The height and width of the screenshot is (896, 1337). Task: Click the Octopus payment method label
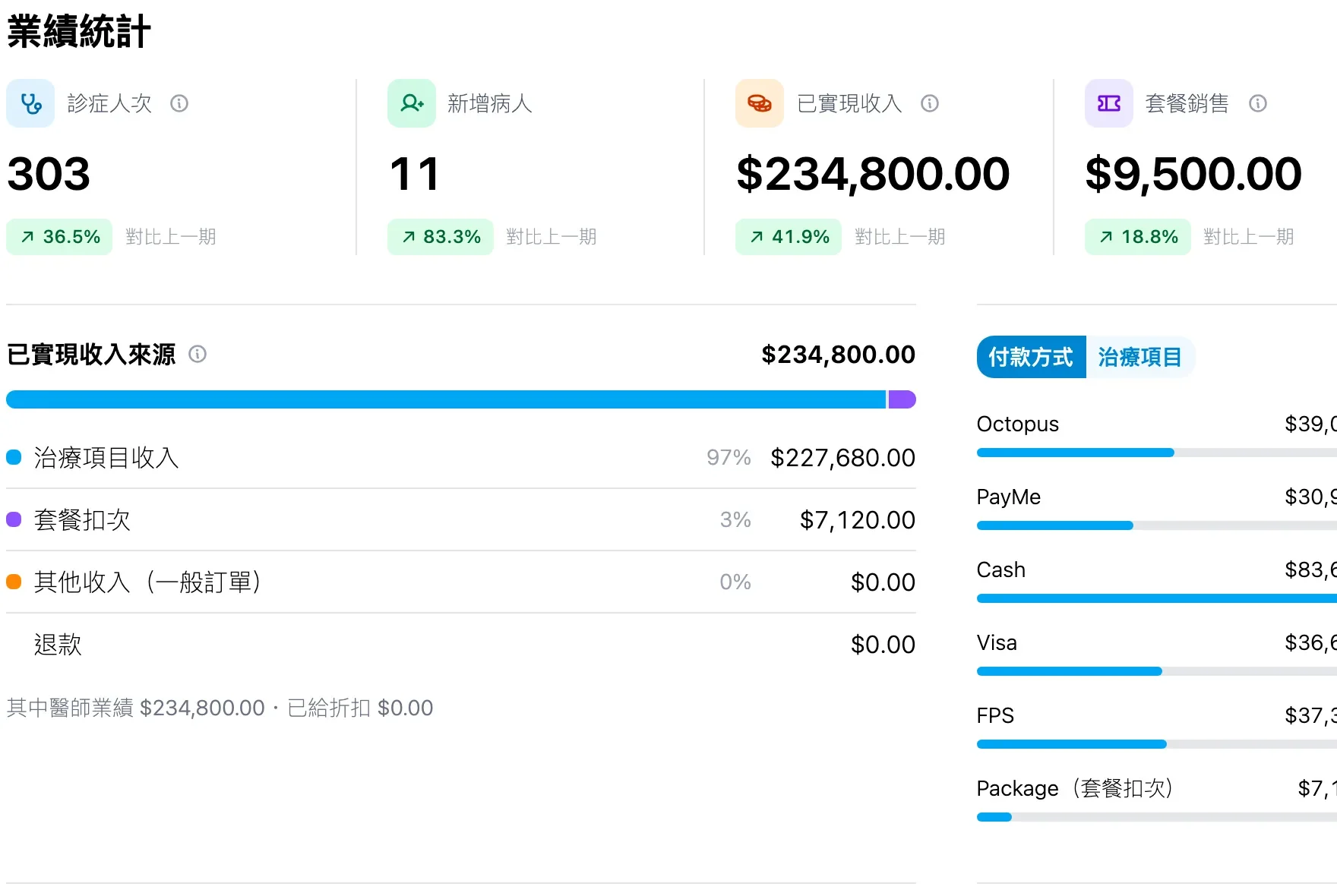click(1018, 424)
